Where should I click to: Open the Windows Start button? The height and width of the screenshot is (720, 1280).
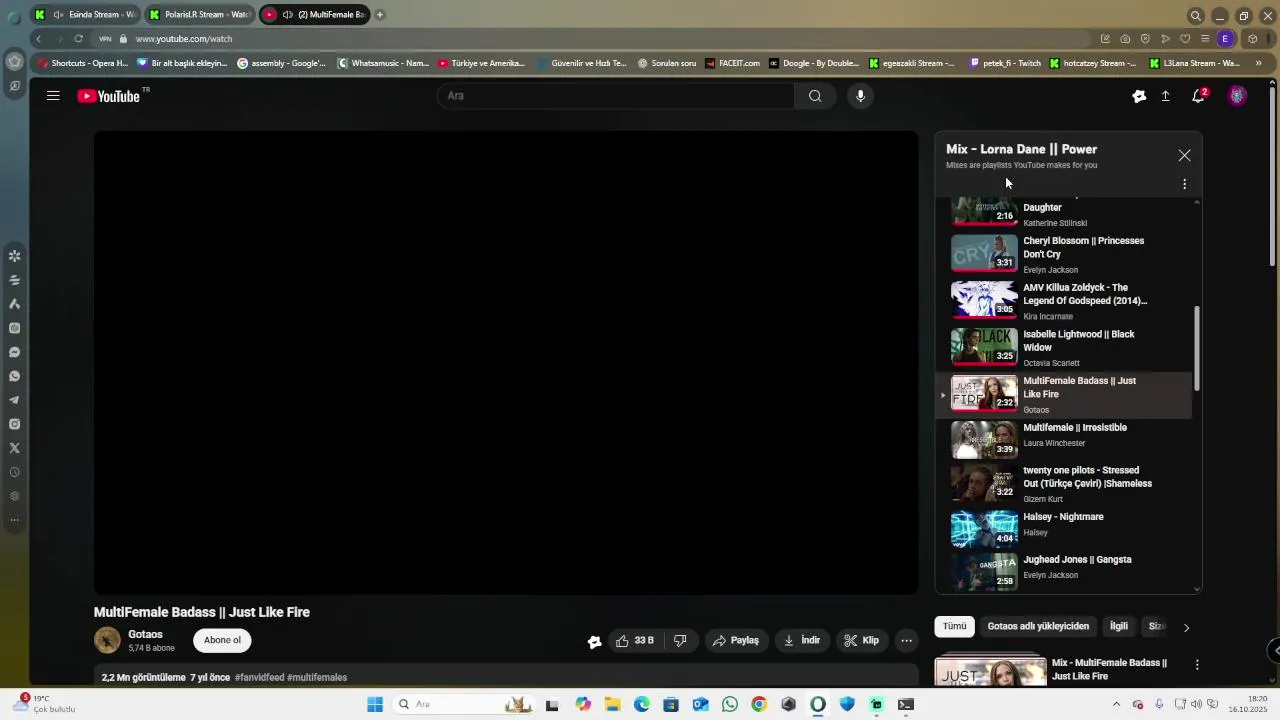(x=375, y=704)
